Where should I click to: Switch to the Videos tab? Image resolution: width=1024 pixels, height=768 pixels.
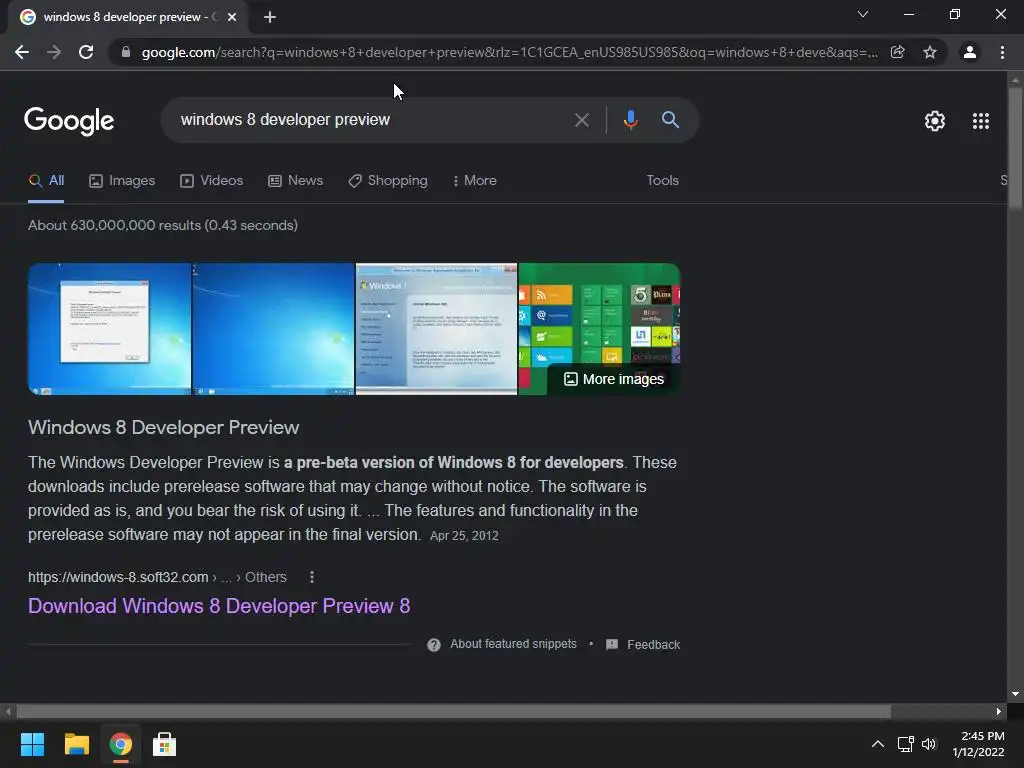[x=212, y=181]
